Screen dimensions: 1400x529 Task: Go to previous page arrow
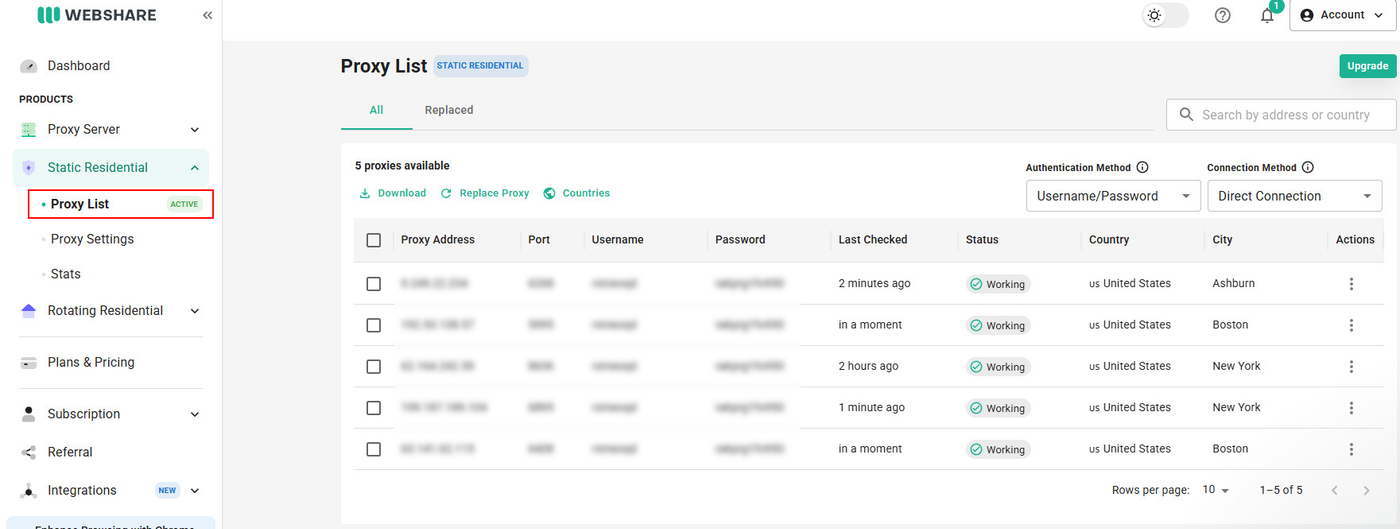(x=1334, y=491)
